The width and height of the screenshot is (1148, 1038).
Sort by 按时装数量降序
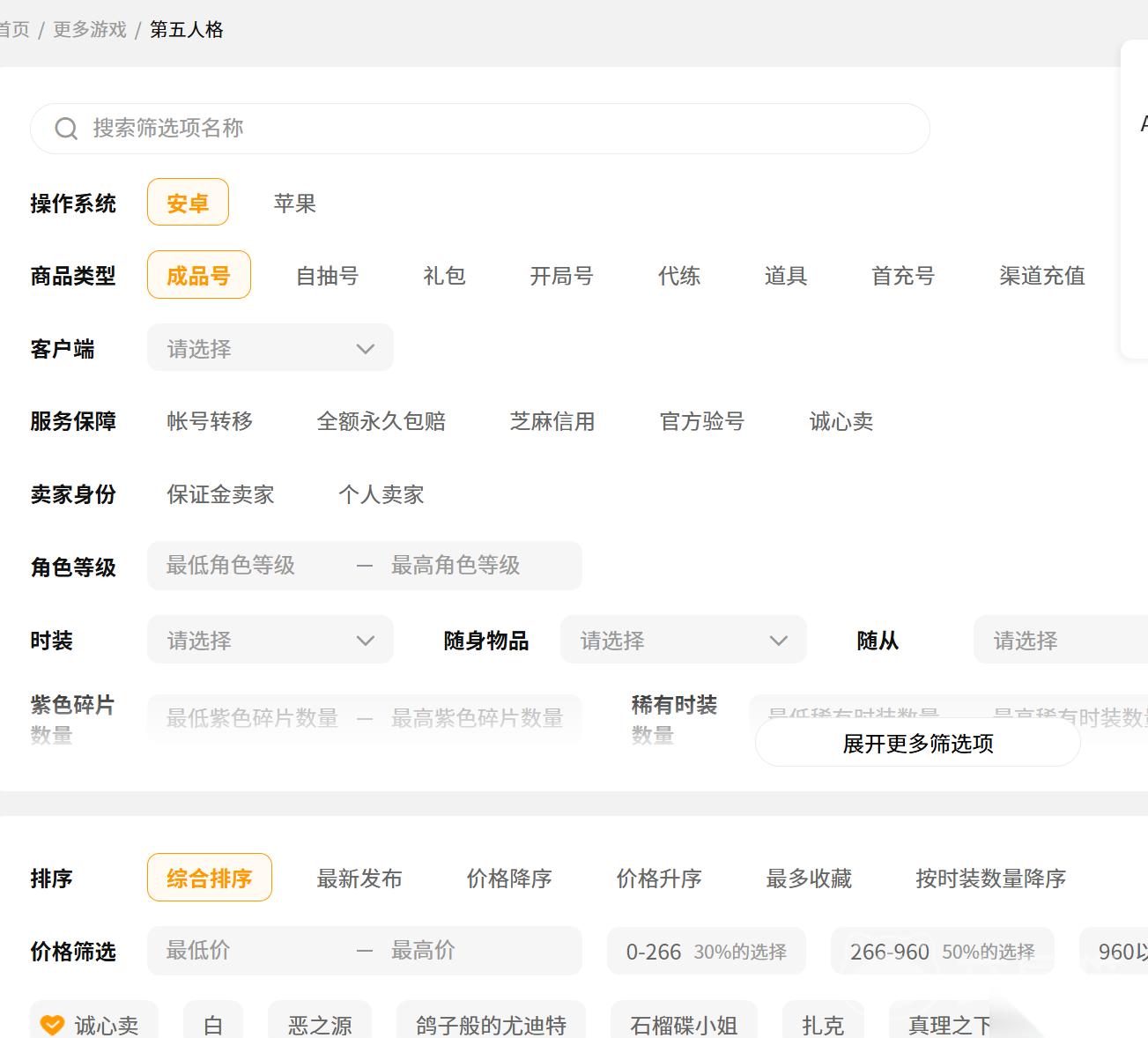[990, 879]
